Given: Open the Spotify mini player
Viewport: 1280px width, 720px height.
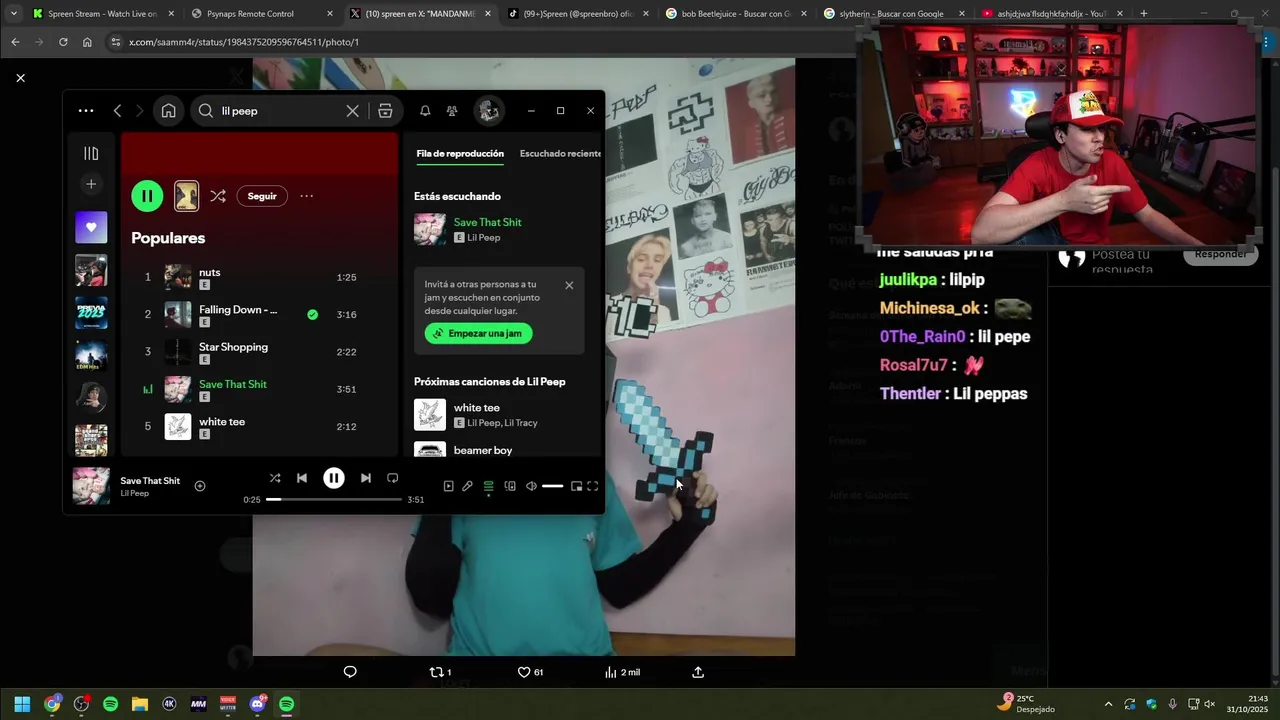Looking at the screenshot, I should click(576, 486).
